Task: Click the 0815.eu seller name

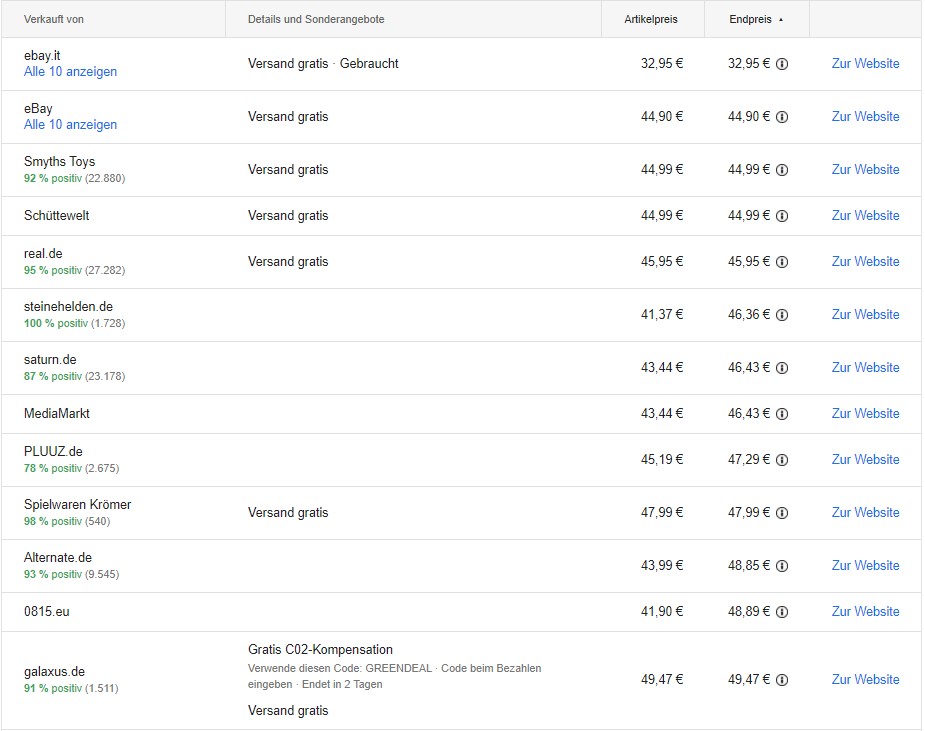Action: (x=47, y=612)
